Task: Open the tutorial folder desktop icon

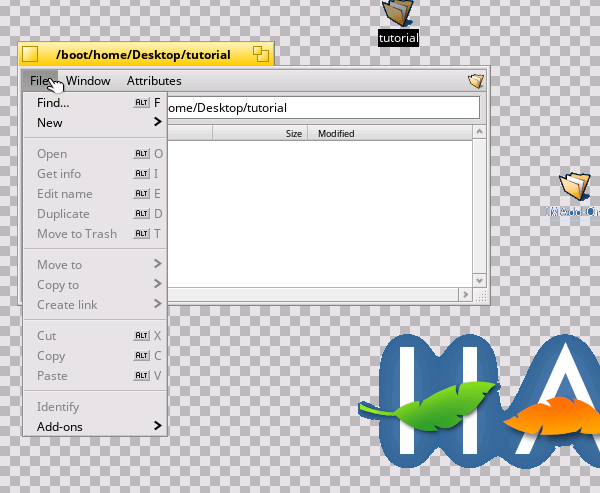Action: (398, 15)
